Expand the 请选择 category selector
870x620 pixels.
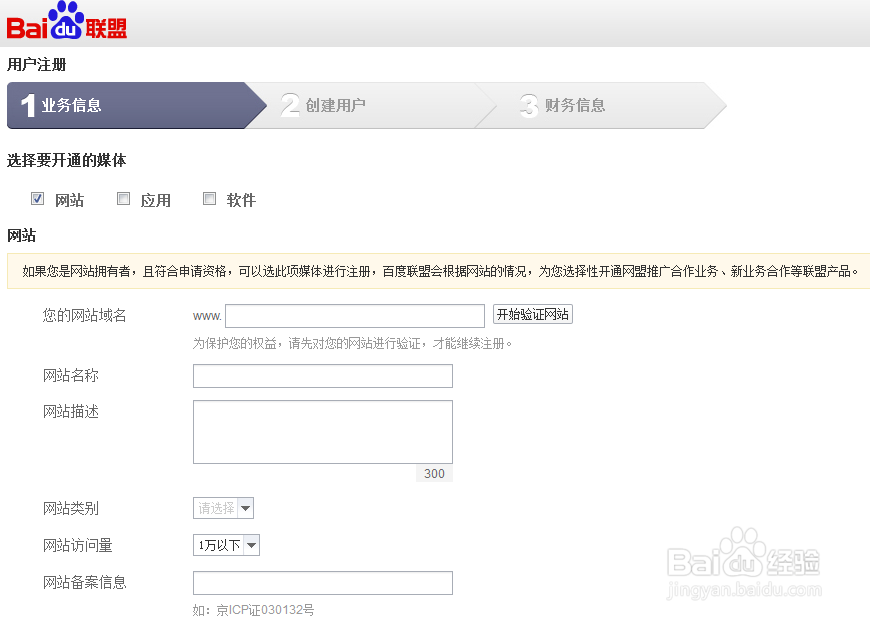pyautogui.click(x=222, y=508)
